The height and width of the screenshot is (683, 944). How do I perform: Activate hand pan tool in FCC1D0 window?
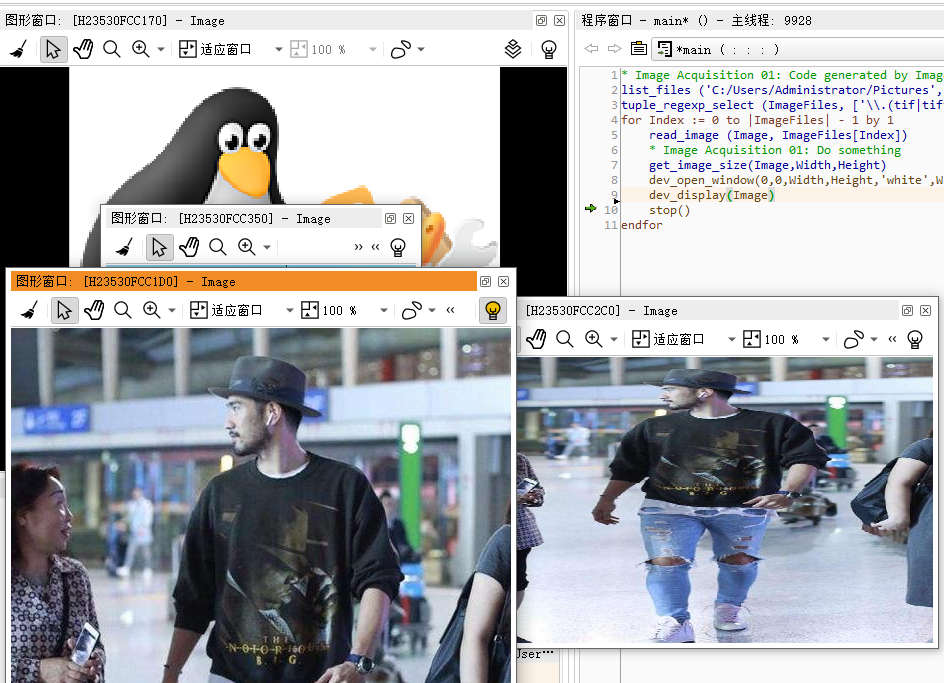(94, 310)
